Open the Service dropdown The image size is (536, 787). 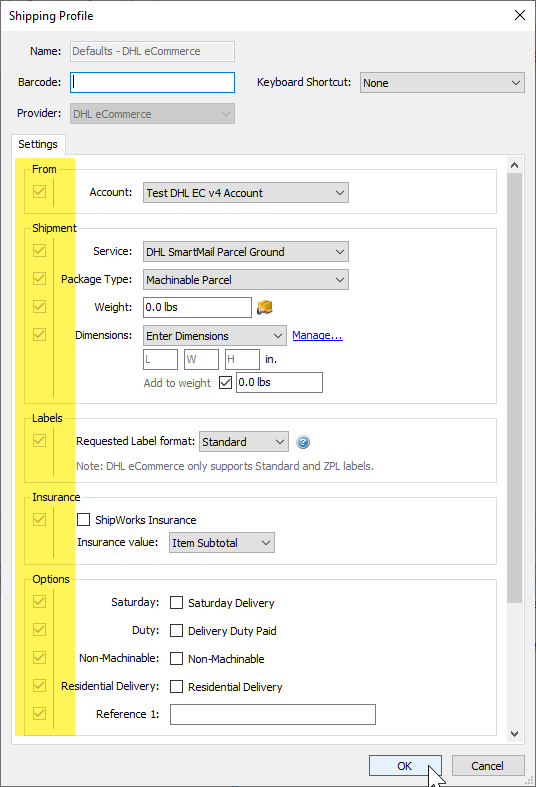[x=246, y=251]
